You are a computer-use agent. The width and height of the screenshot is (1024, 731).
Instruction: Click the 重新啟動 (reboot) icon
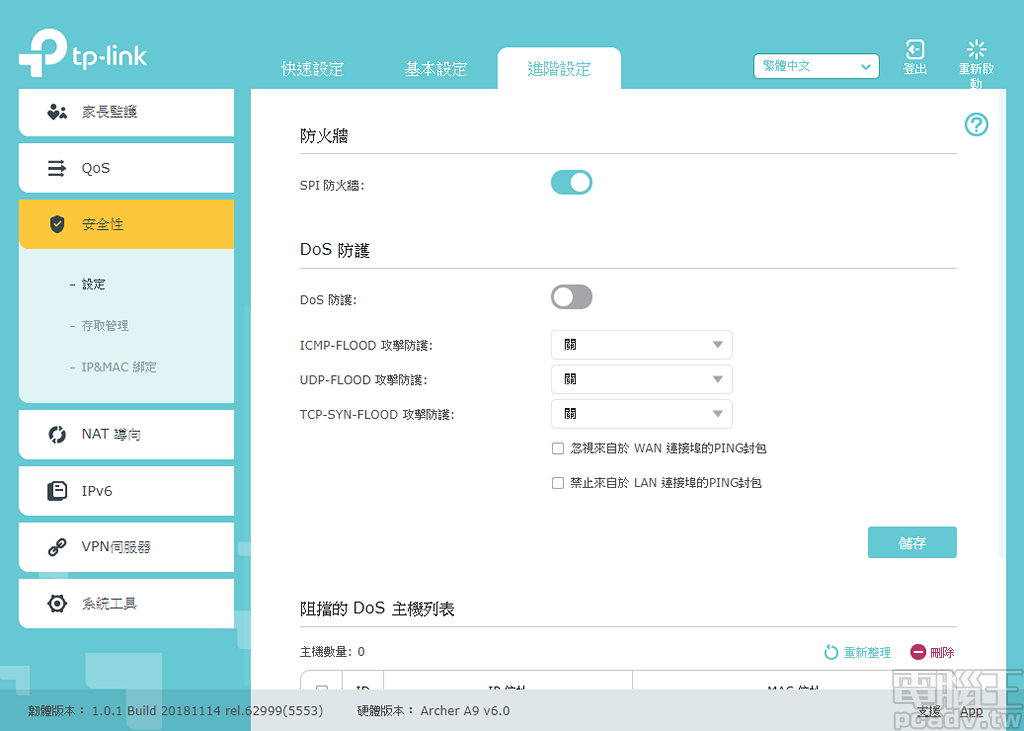(976, 48)
